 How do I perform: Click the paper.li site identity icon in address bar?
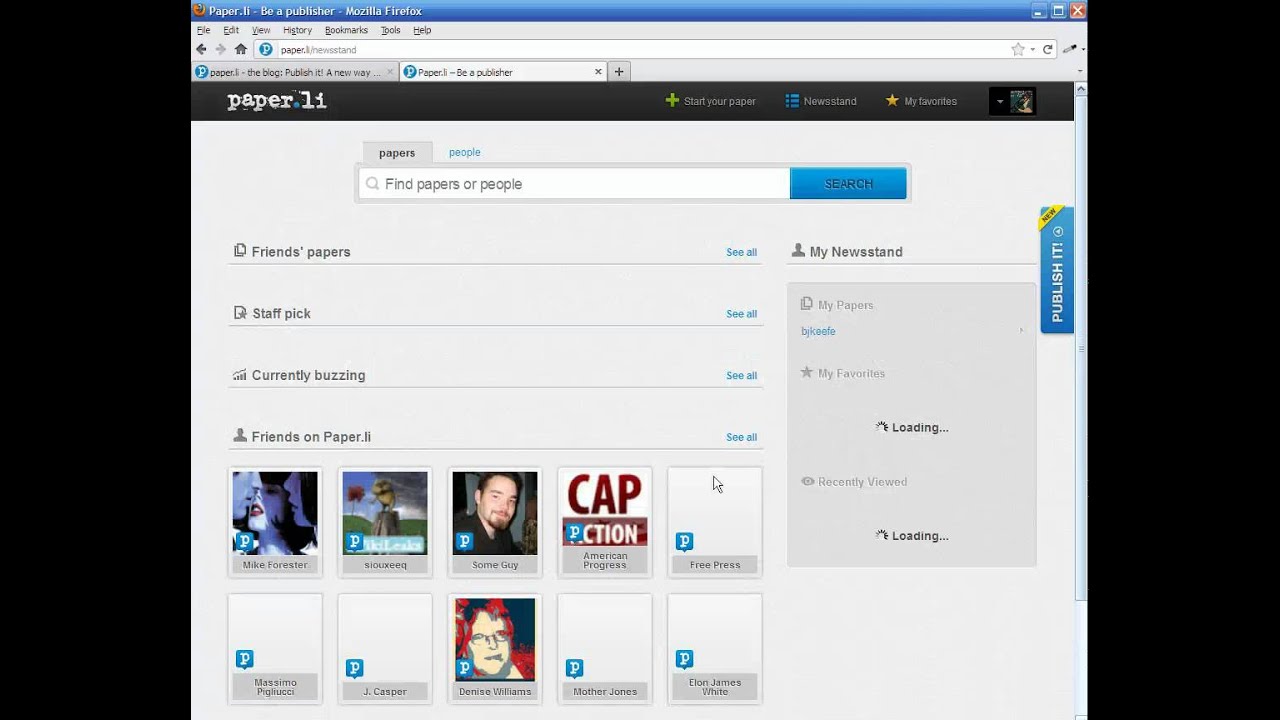pos(266,49)
